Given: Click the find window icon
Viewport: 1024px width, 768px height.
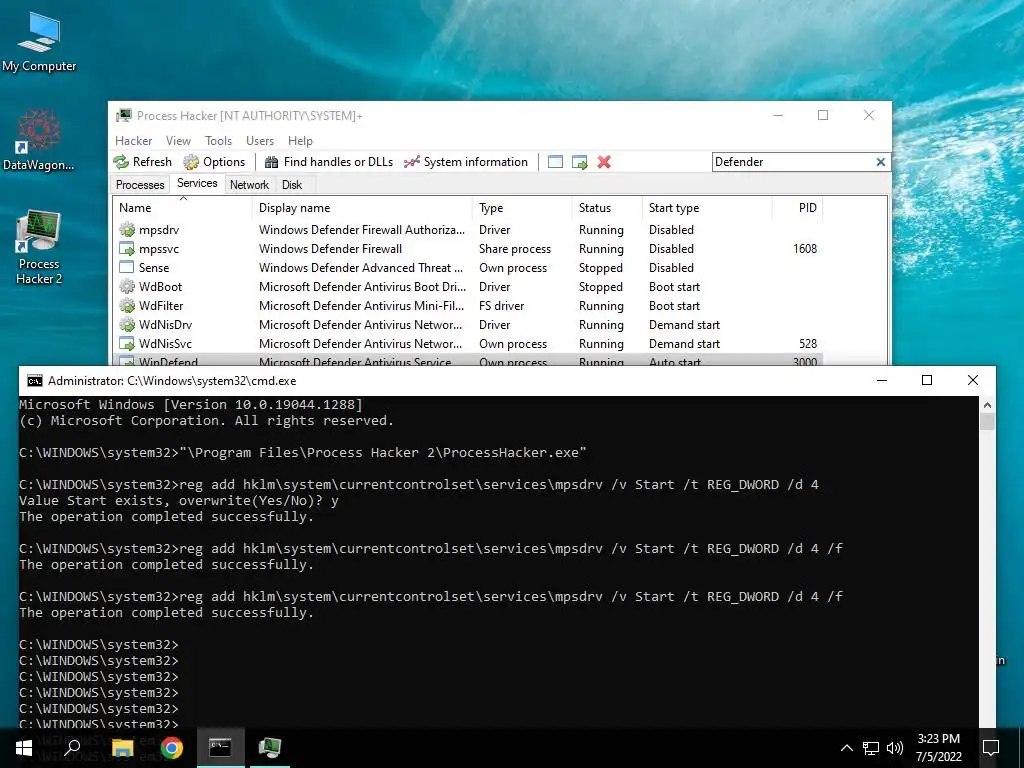Looking at the screenshot, I should tap(555, 162).
